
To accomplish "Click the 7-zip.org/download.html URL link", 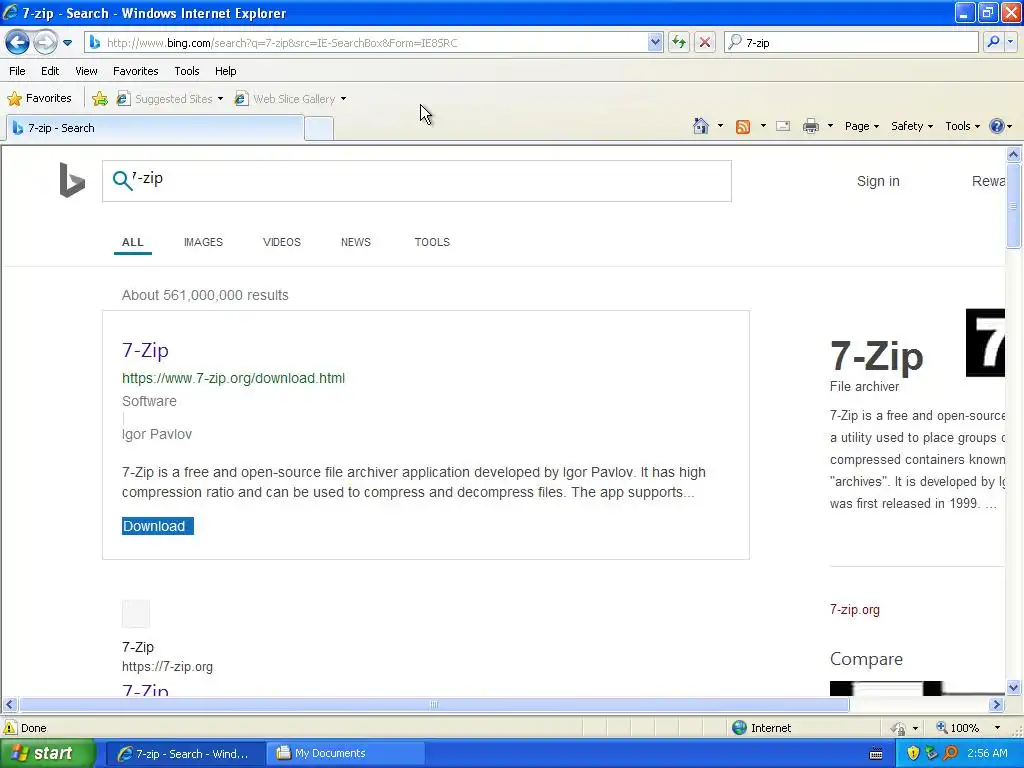I will [233, 378].
